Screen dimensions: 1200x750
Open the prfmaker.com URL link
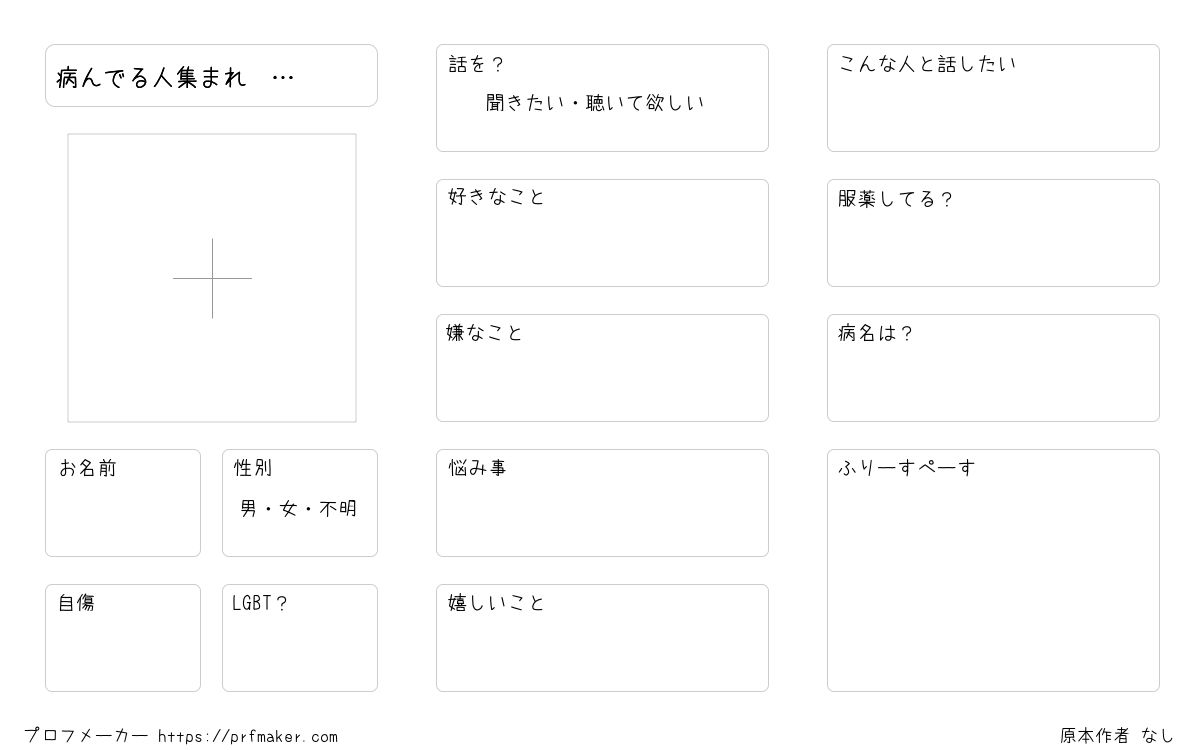[248, 736]
